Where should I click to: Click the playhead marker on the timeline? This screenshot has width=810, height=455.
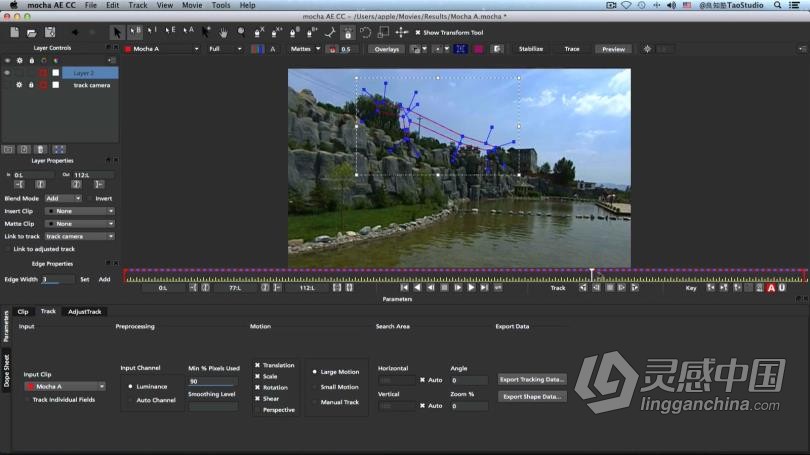click(x=592, y=274)
